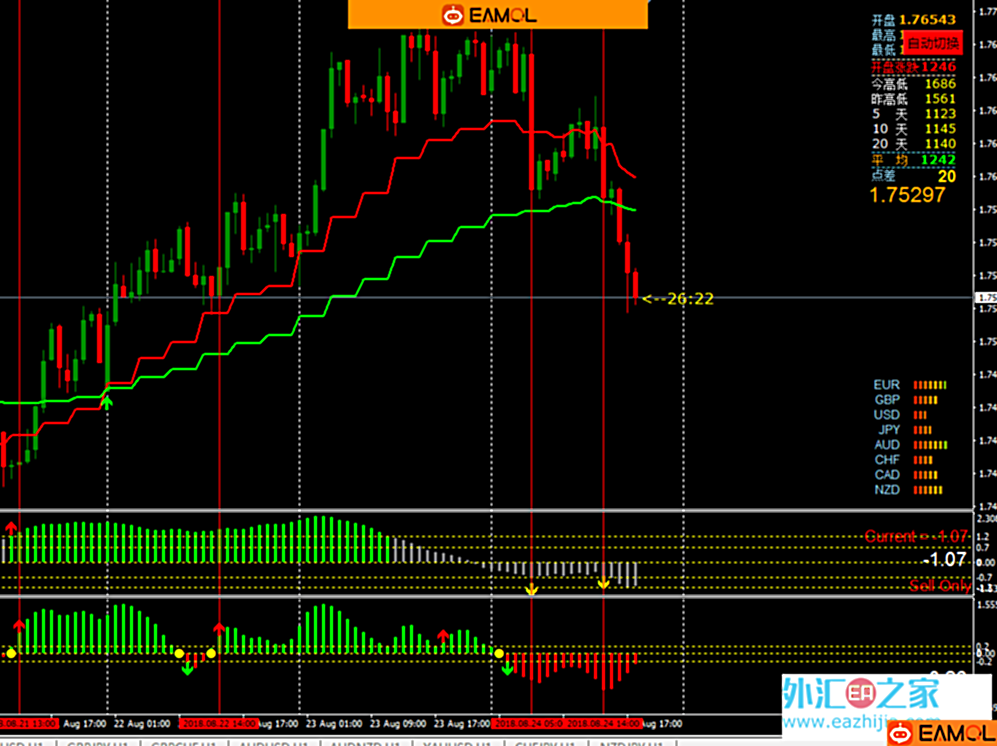
Task: Click the NZD currency strength bar
Action: coord(927,490)
